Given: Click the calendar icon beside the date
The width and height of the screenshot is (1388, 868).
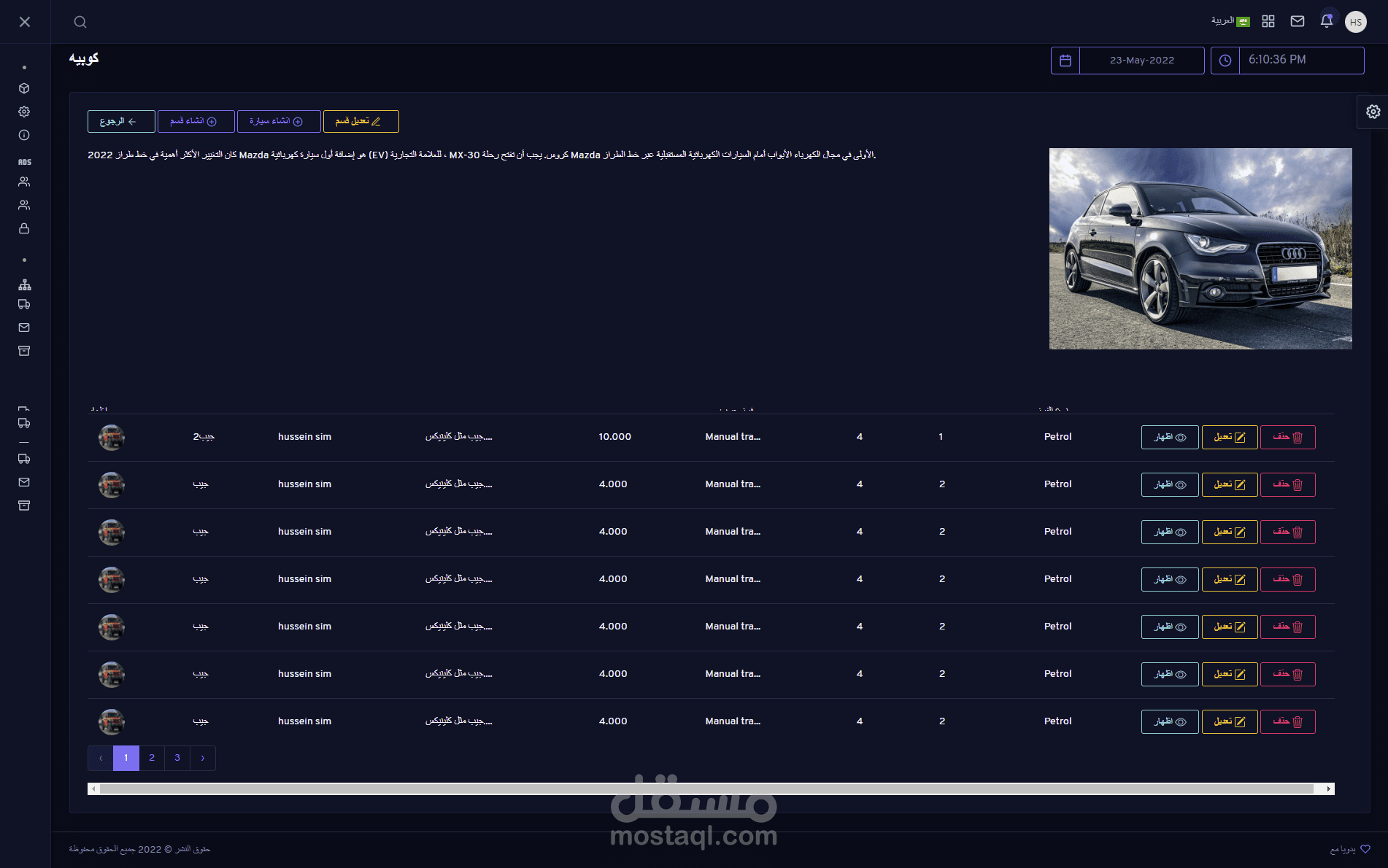Looking at the screenshot, I should (x=1065, y=61).
